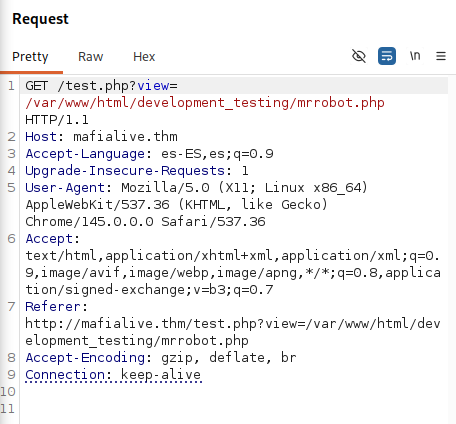Click the AppleWebKit/537.36 (KHTML, like Gecko) text
Screen dimensions: 456x424
(x=176, y=205)
